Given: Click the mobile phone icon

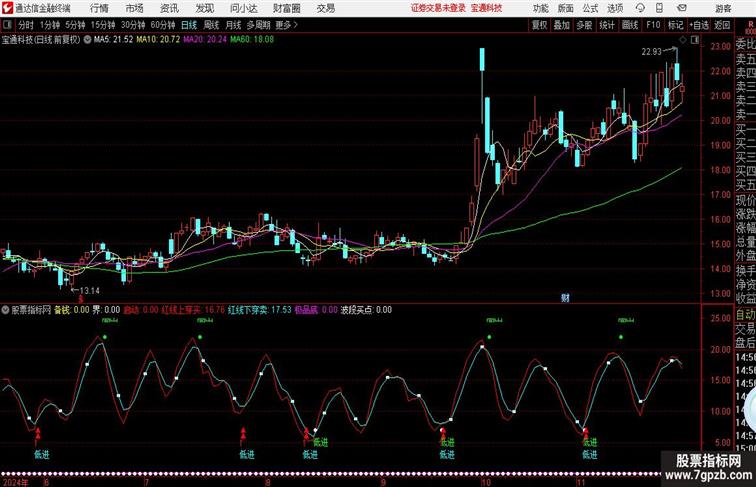Looking at the screenshot, I should (x=659, y=8).
